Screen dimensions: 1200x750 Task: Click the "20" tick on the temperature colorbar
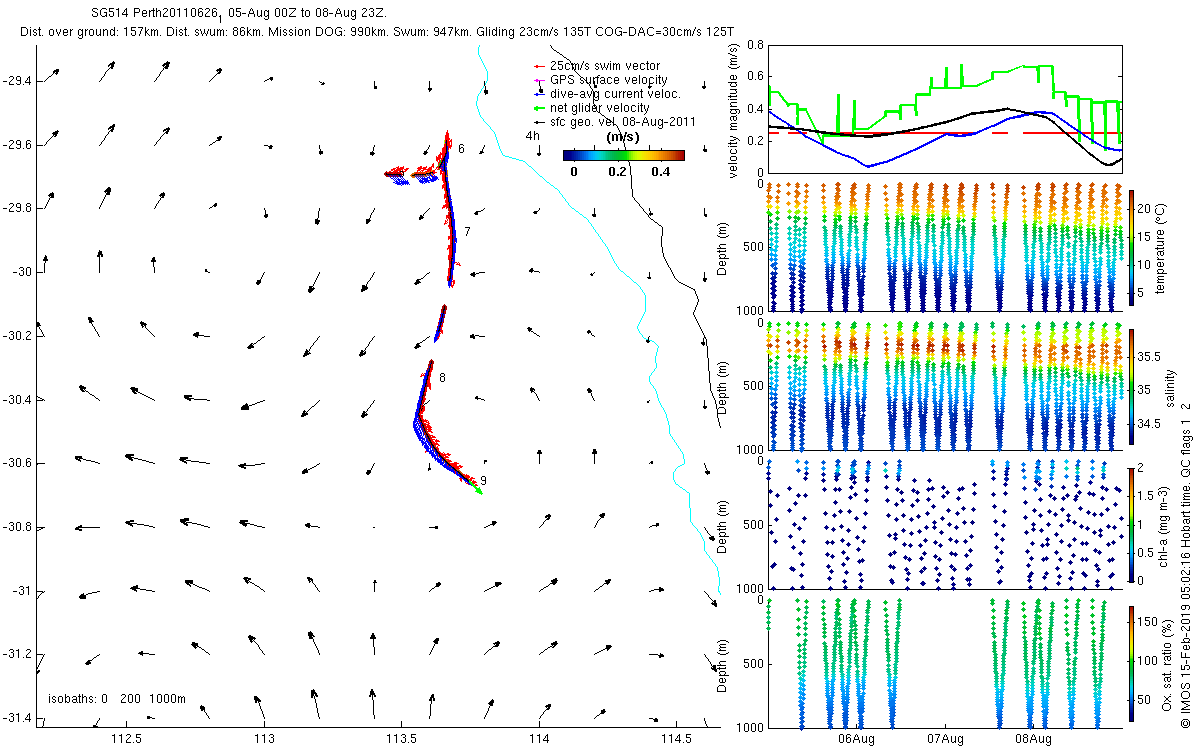(1146, 207)
